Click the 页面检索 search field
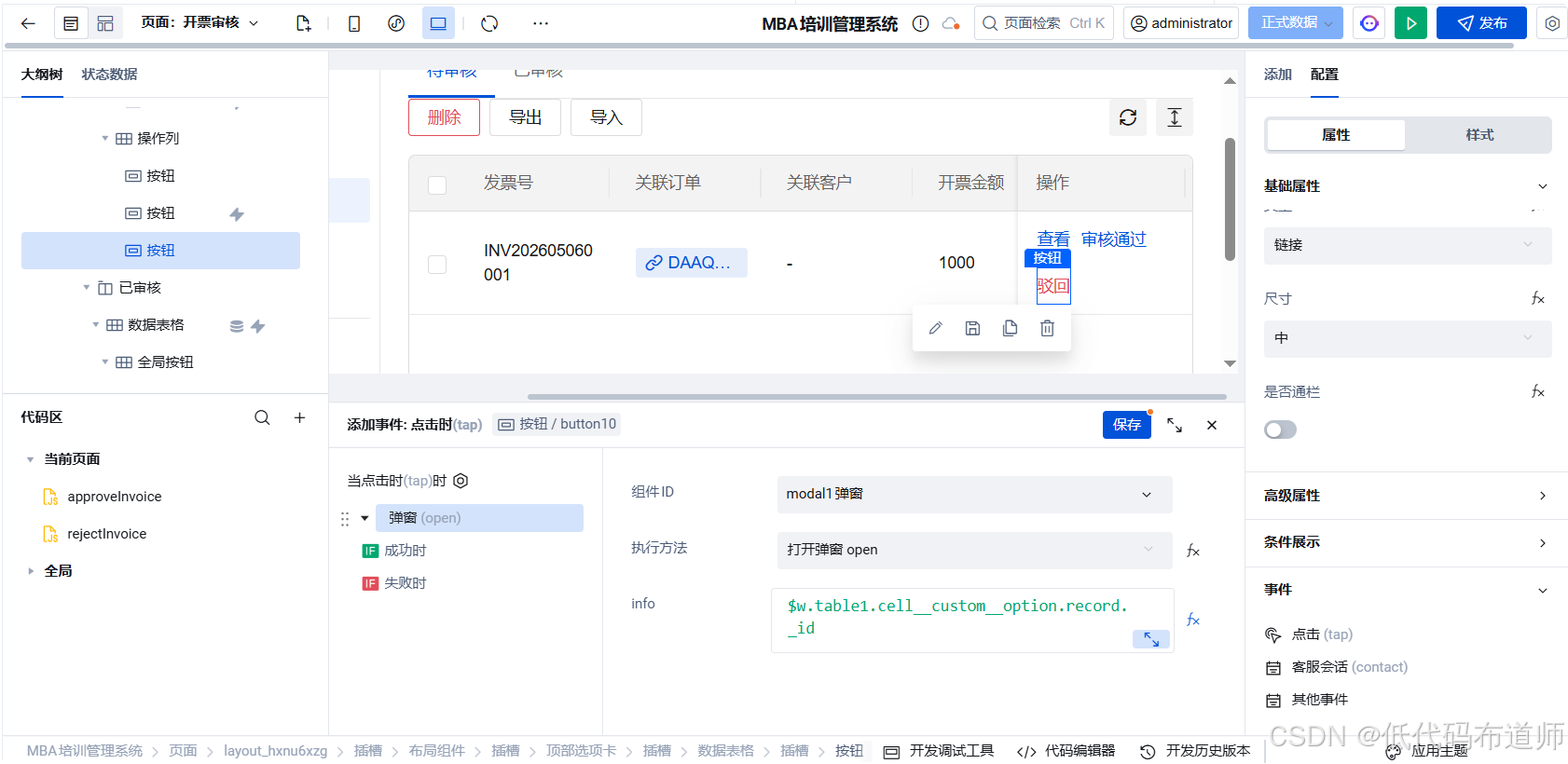This screenshot has height=764, width=1568. (x=1044, y=23)
